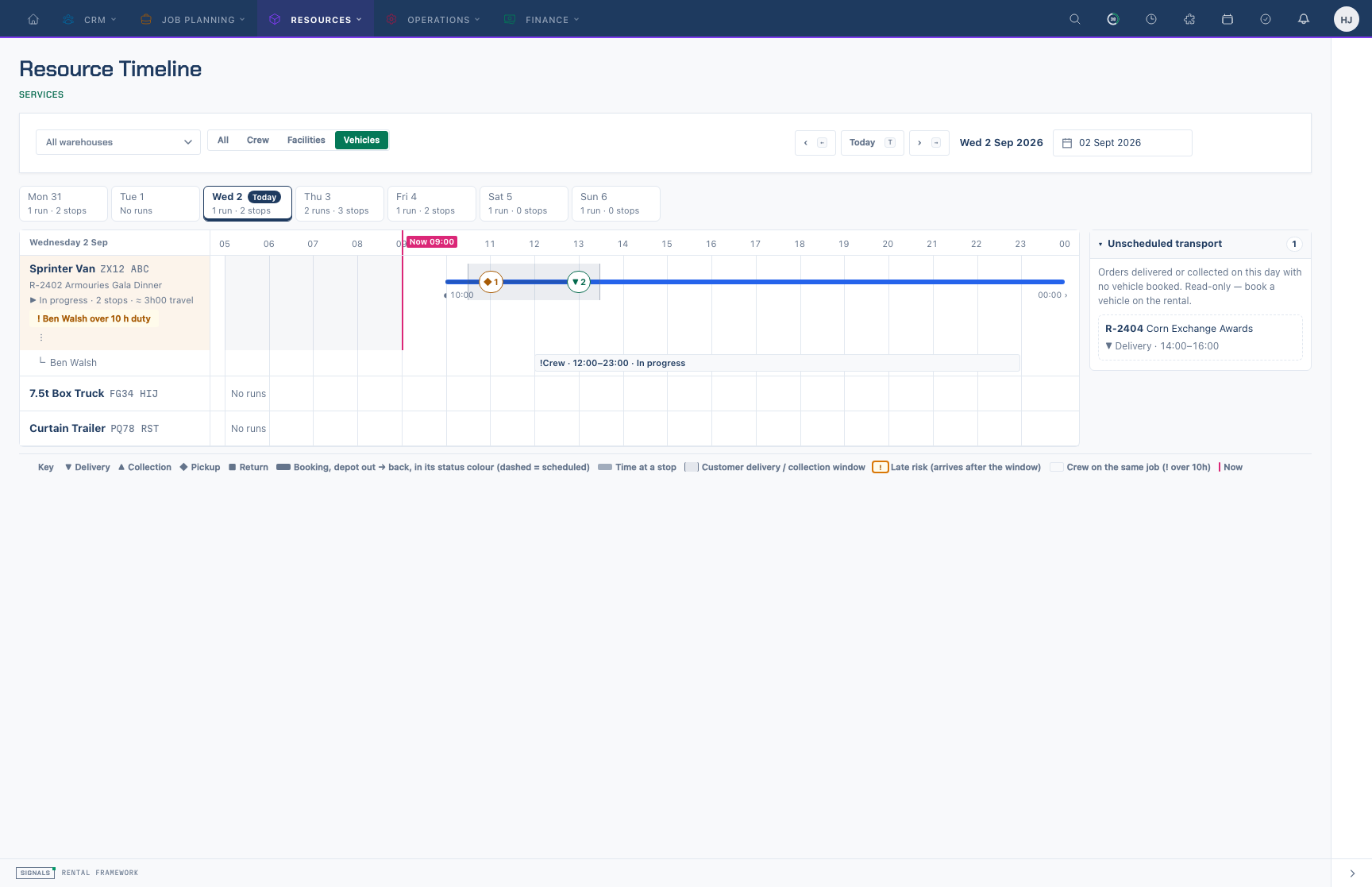Jump to Today using the Today button
The height and width of the screenshot is (887, 1372).
click(x=873, y=143)
